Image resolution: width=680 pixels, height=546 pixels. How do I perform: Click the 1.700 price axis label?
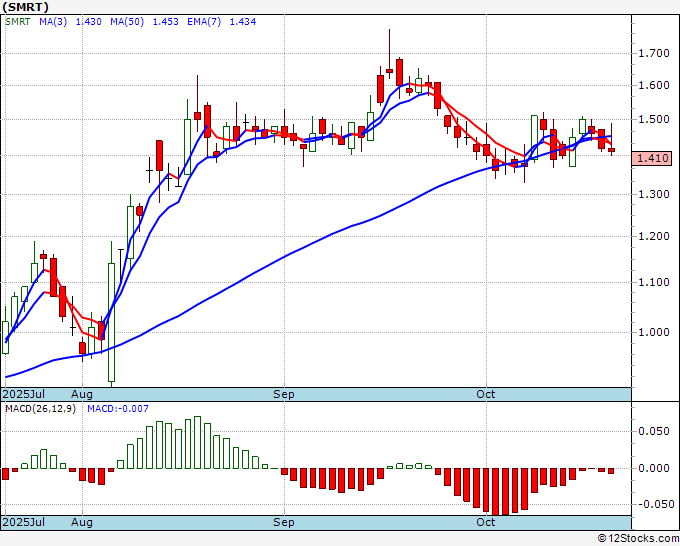pyautogui.click(x=654, y=54)
